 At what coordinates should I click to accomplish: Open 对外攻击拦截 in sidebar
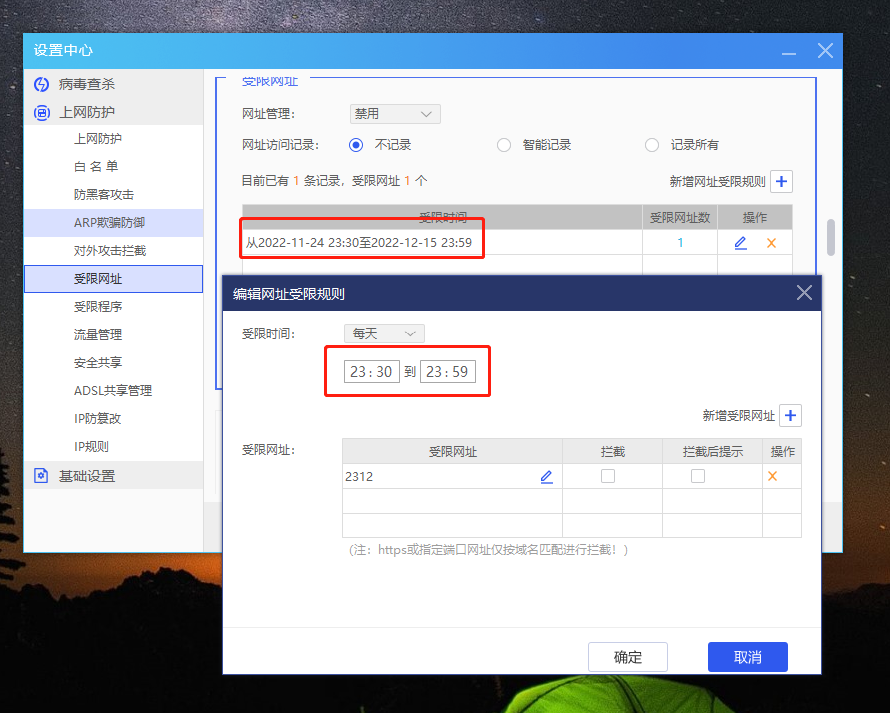[113, 250]
